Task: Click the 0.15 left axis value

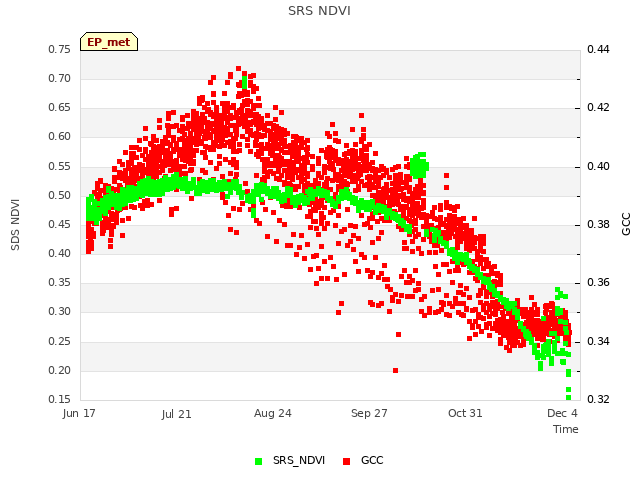Action: point(60,399)
